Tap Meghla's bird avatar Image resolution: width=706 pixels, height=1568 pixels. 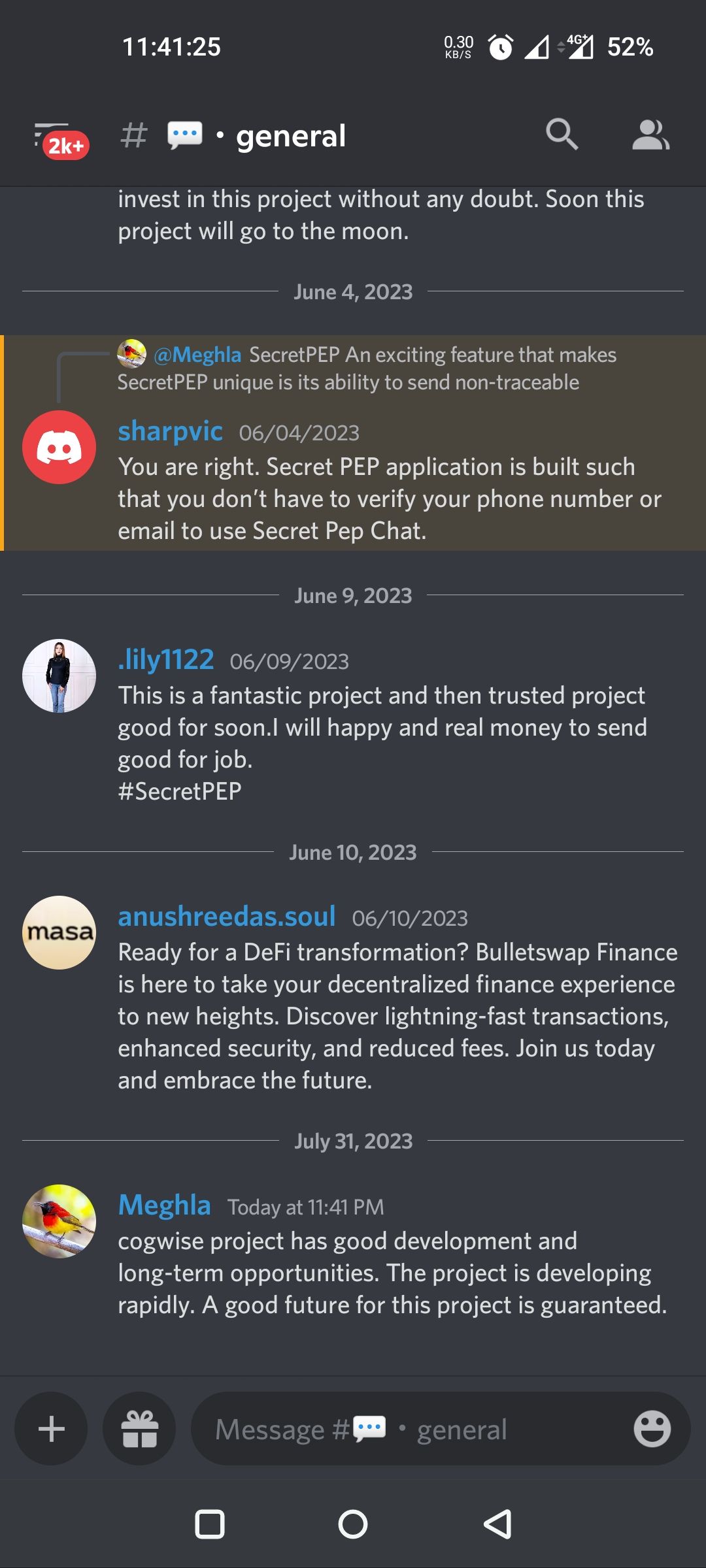(x=59, y=1221)
